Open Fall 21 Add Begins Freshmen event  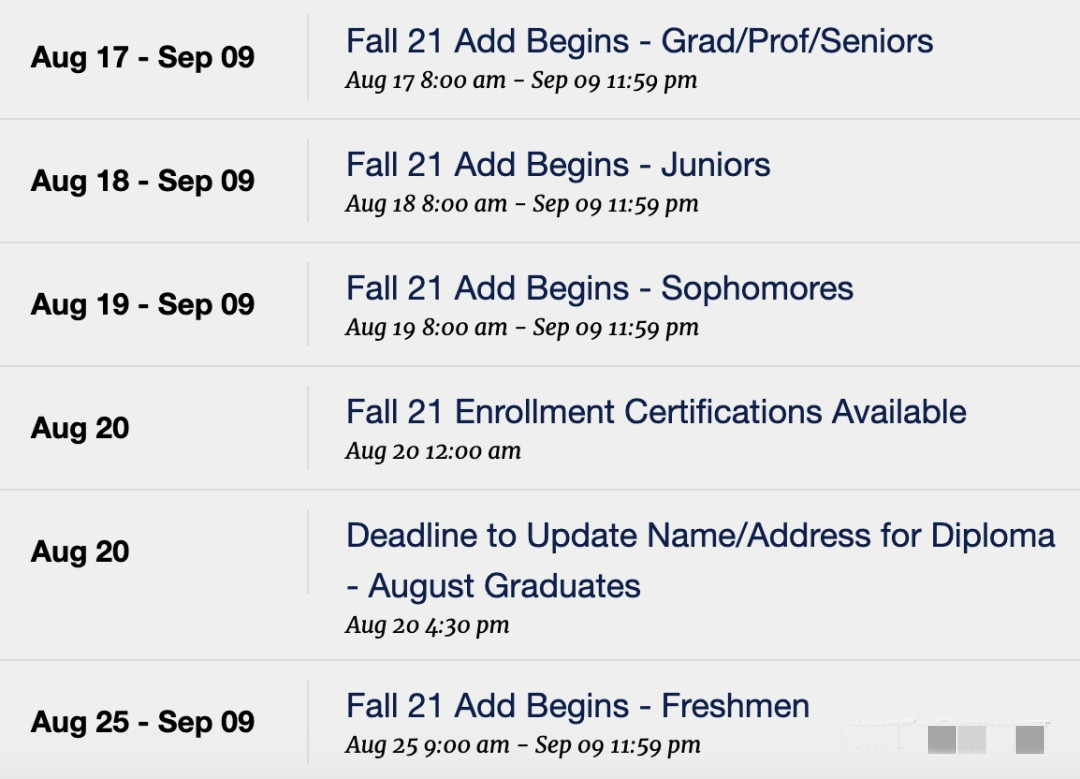pos(577,706)
